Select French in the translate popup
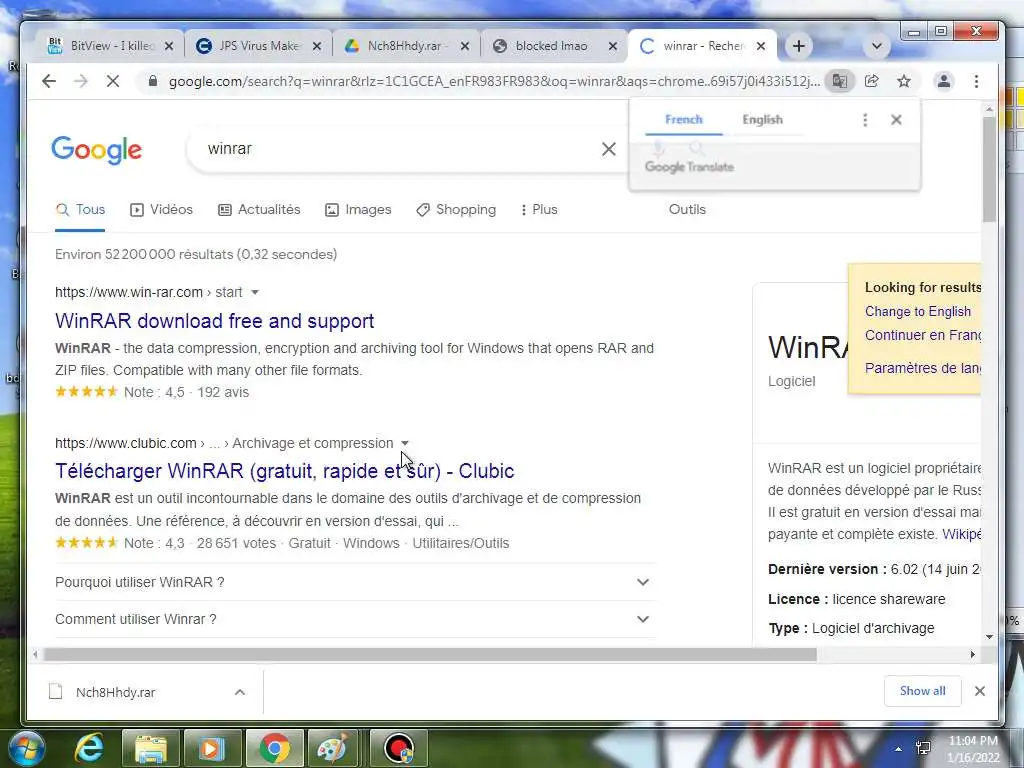The image size is (1024, 768). [684, 120]
